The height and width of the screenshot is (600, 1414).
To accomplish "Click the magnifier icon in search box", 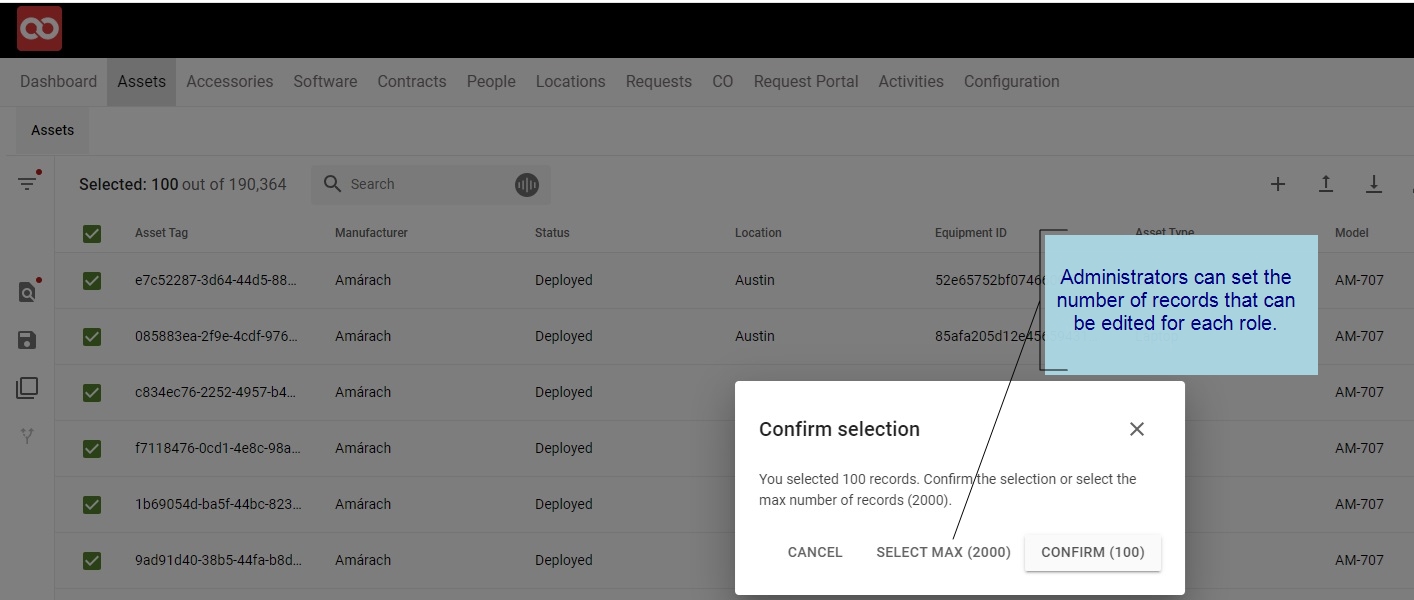I will tap(333, 184).
